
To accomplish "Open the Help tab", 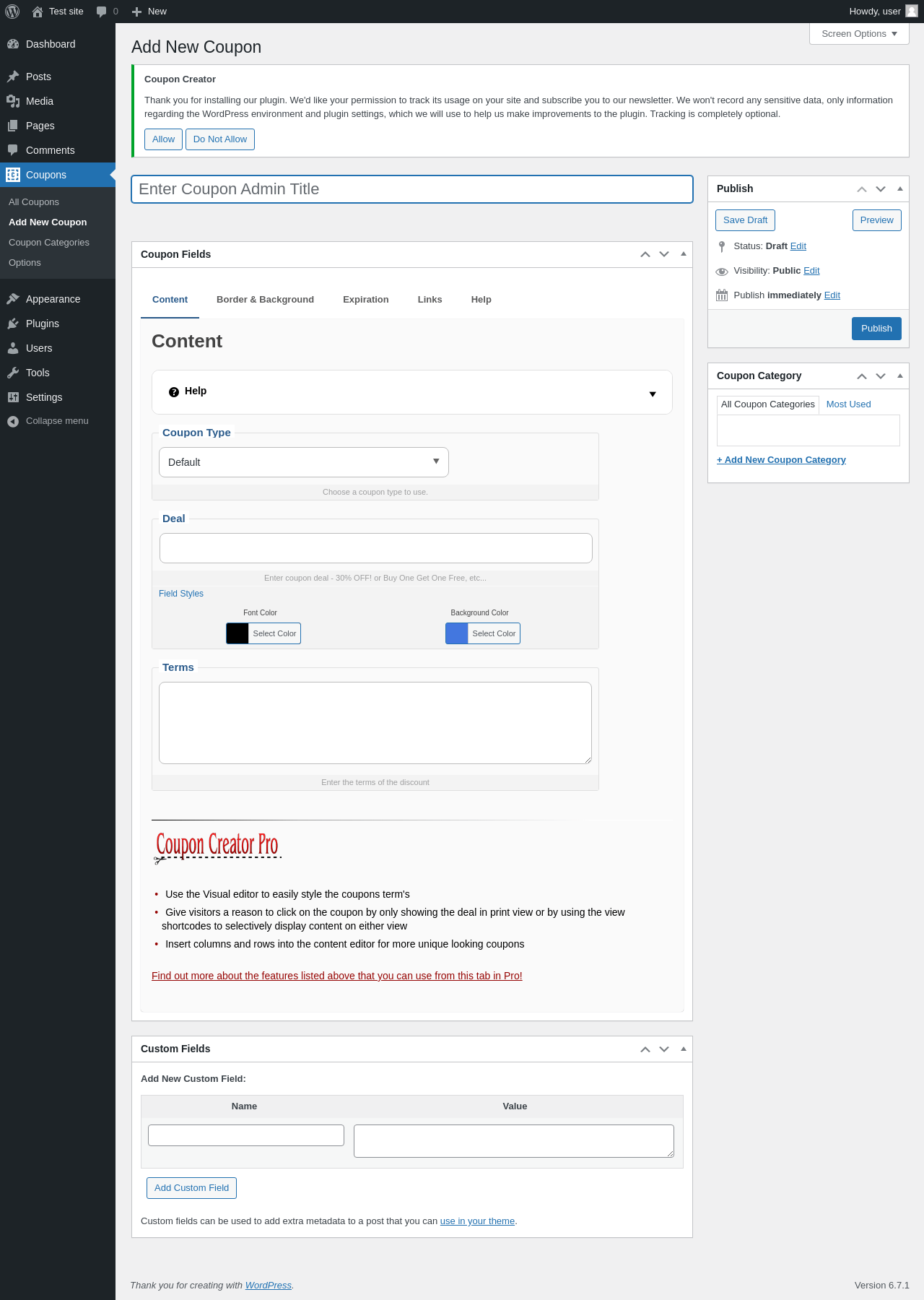I will point(481,300).
